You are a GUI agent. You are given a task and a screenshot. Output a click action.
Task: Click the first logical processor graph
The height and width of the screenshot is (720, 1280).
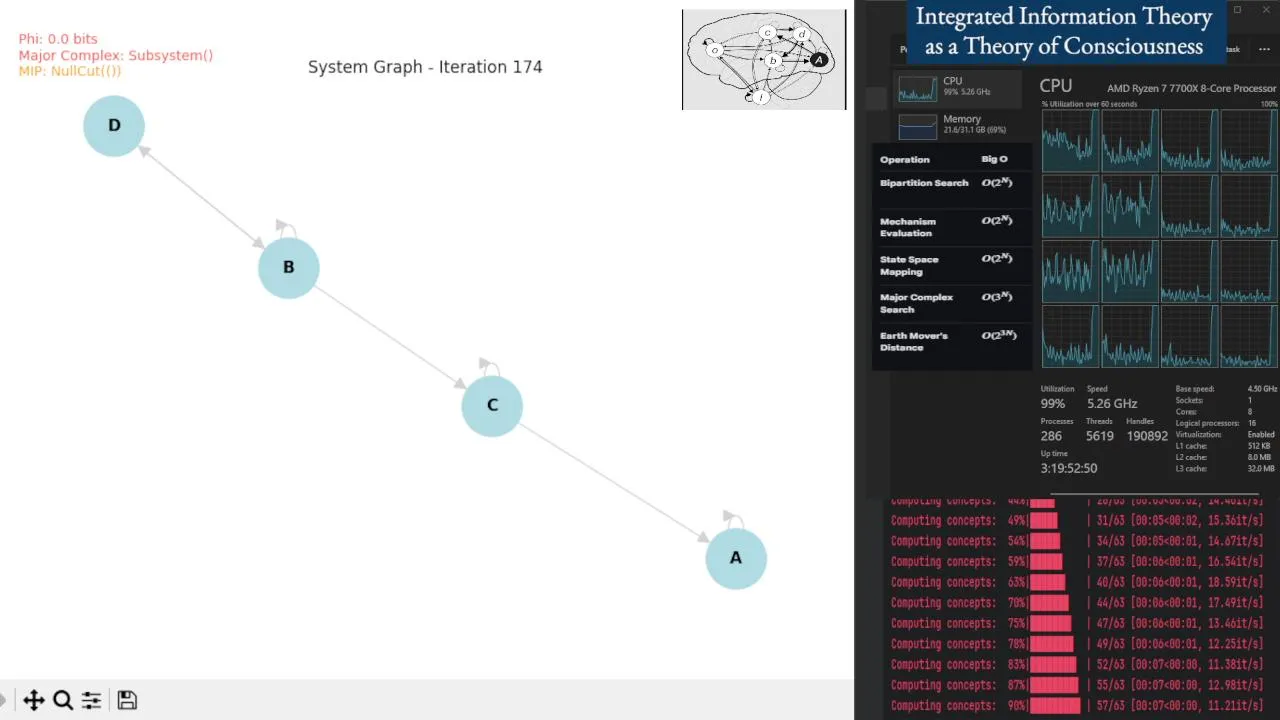click(x=1070, y=141)
